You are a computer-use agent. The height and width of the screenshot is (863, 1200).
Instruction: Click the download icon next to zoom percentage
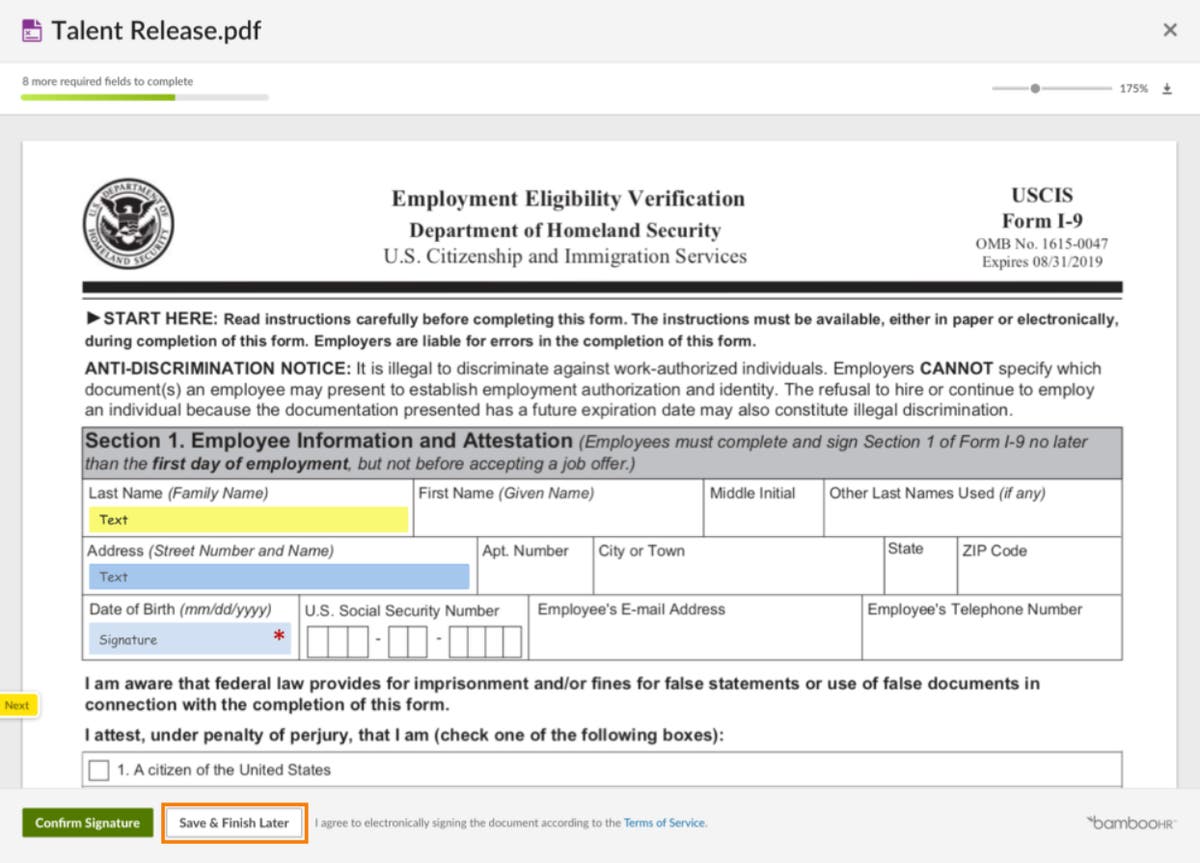coord(1166,89)
